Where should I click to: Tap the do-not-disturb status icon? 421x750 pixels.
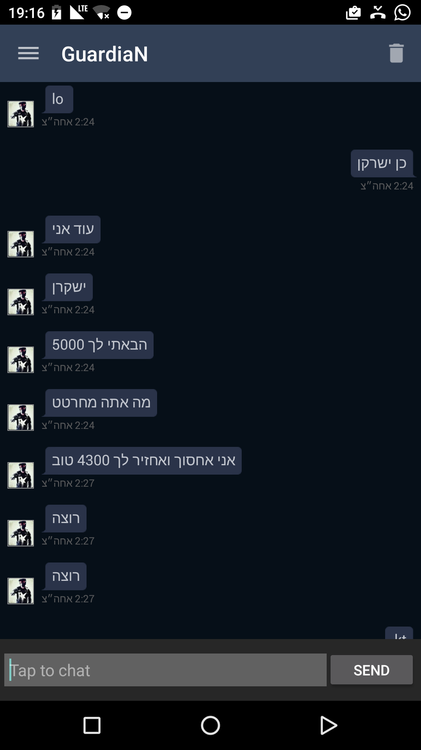coord(124,12)
